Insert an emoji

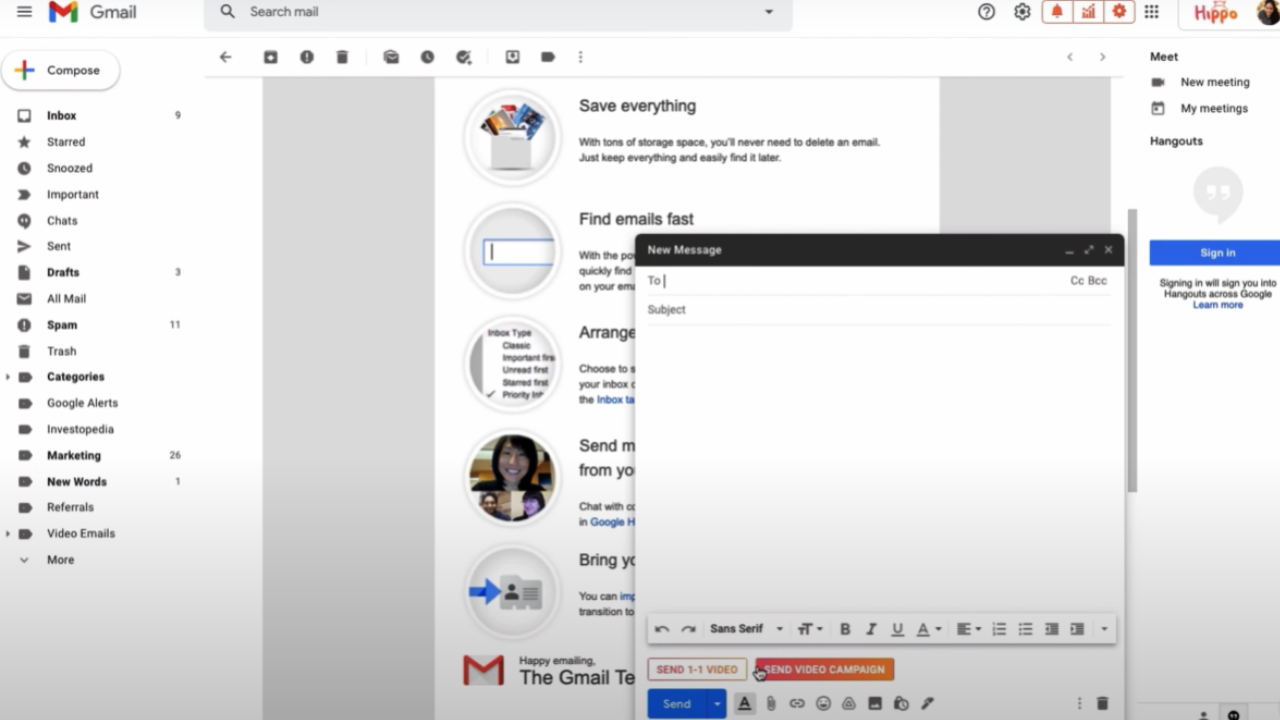pyautogui.click(x=823, y=704)
